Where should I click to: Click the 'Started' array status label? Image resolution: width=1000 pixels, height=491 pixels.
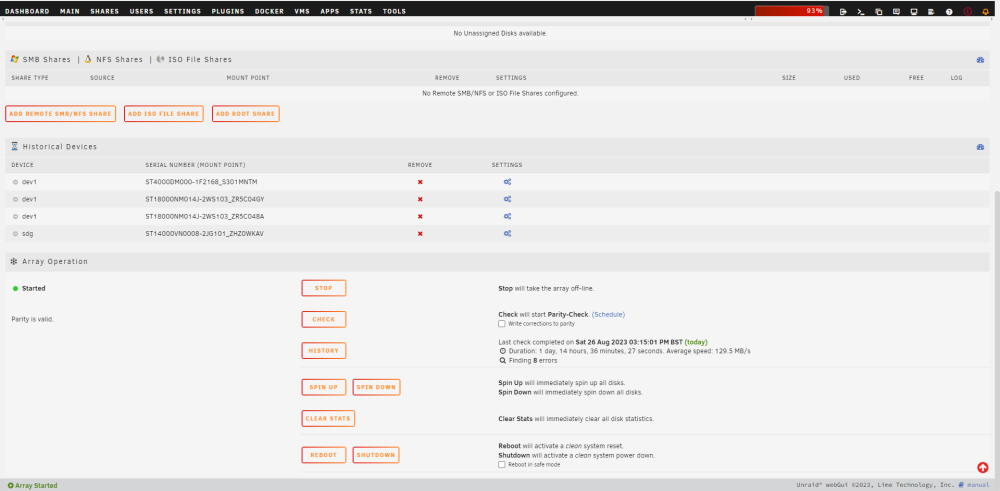pos(34,288)
